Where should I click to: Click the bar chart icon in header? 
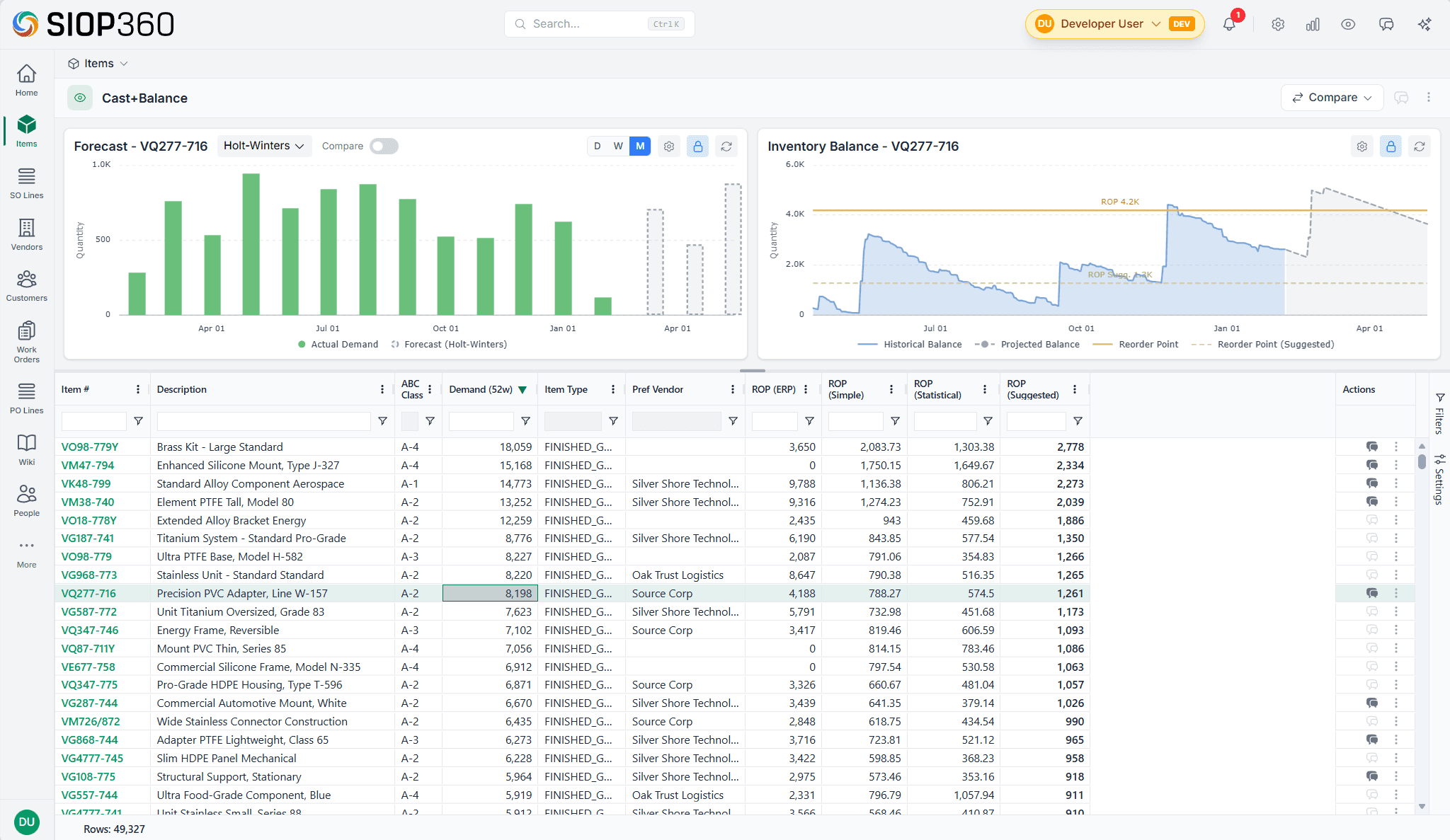coord(1313,24)
